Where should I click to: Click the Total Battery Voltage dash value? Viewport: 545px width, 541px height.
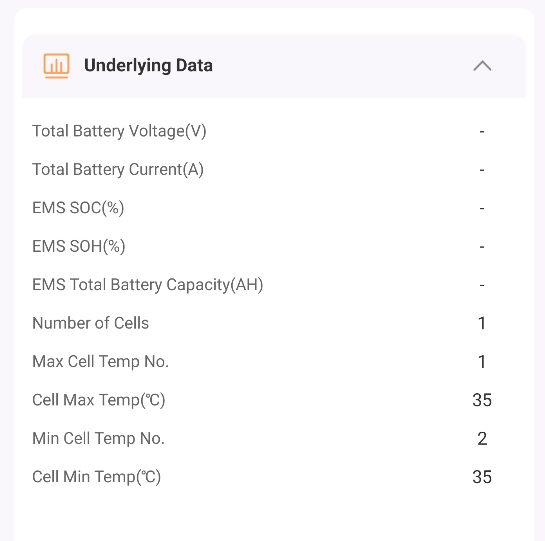pyautogui.click(x=482, y=131)
